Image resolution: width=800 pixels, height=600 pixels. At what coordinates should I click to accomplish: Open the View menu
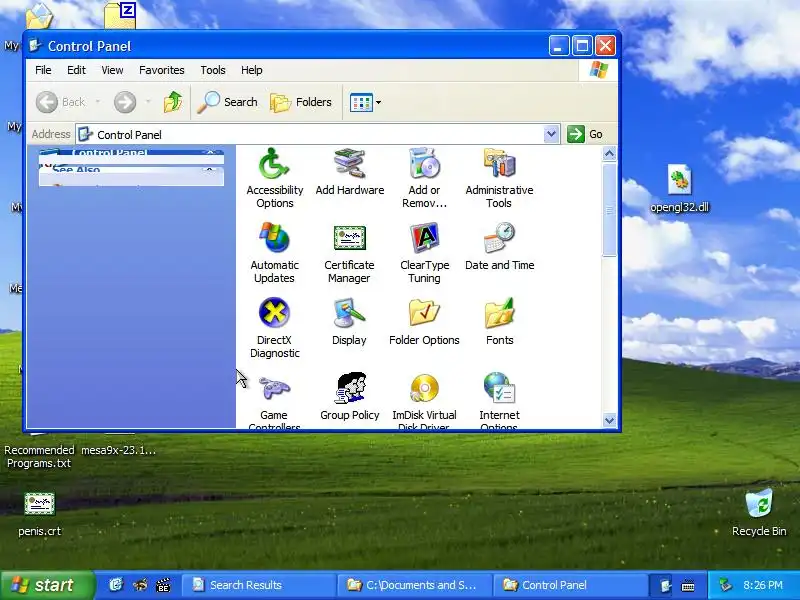click(x=112, y=70)
